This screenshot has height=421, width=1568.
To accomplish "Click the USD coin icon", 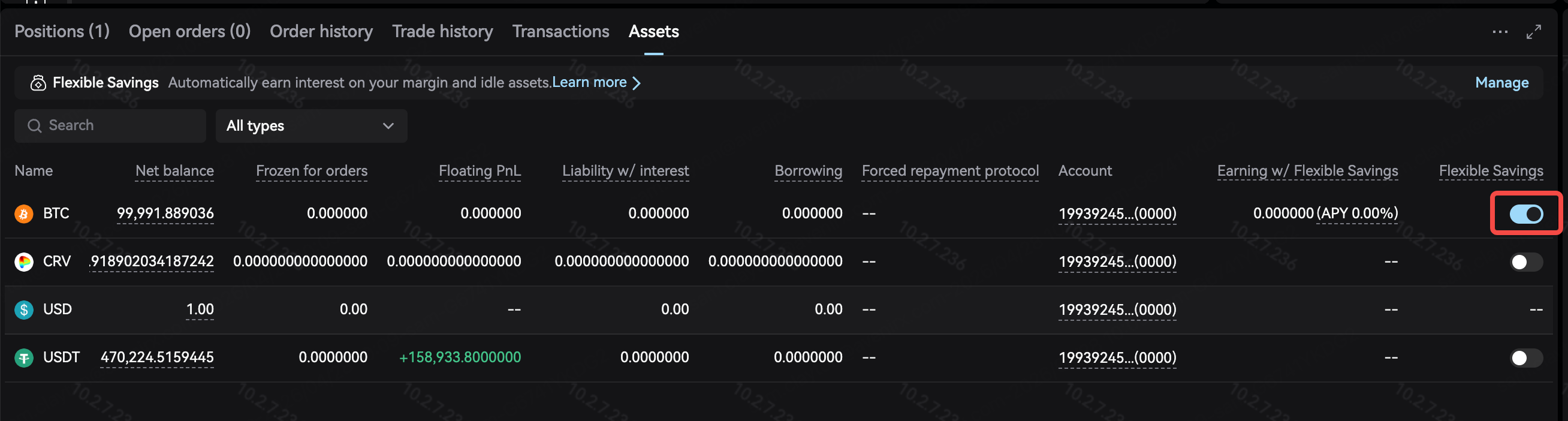I will (24, 310).
